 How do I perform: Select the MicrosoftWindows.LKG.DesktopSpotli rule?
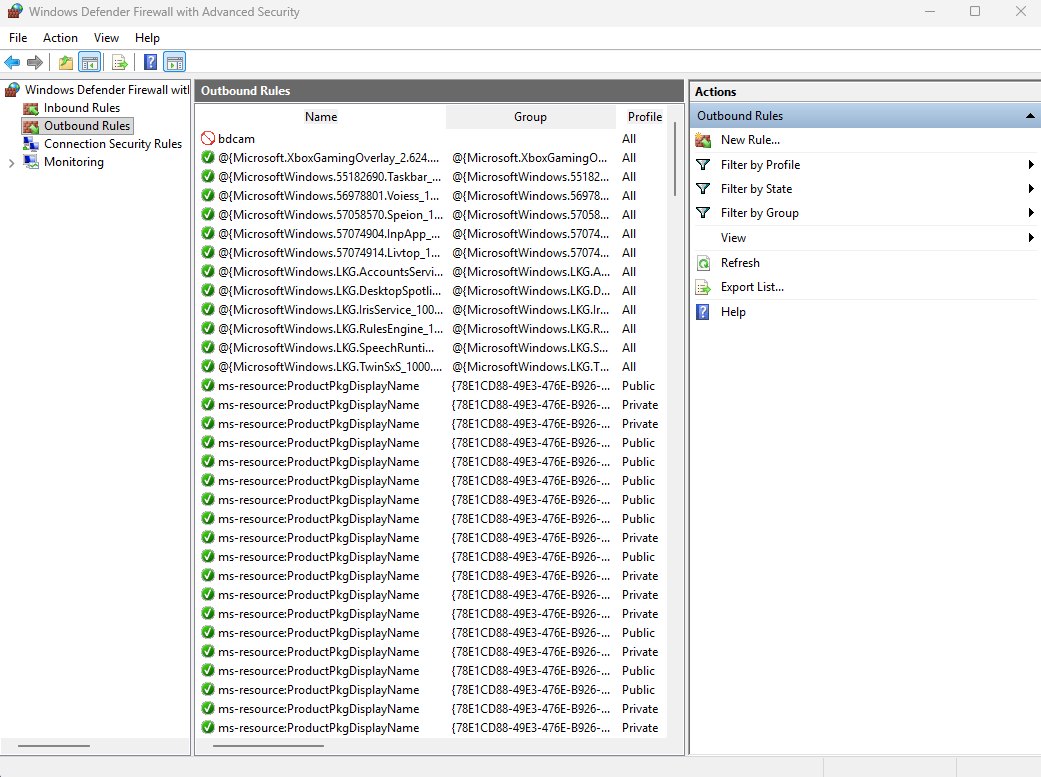[x=432, y=291]
